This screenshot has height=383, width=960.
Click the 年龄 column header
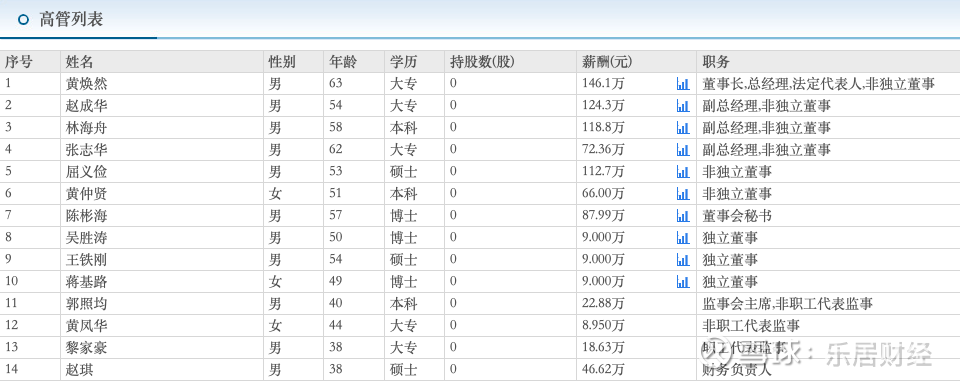[342, 62]
